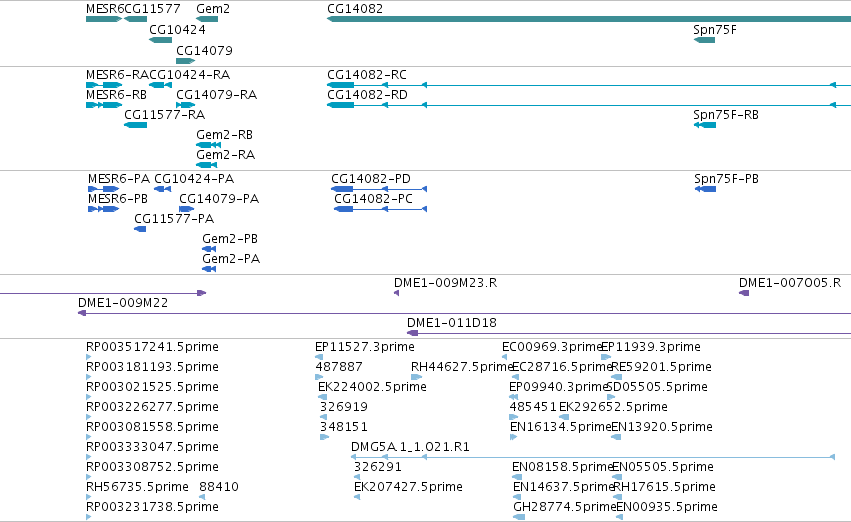Select EC00969.3prime EST label

552,347
